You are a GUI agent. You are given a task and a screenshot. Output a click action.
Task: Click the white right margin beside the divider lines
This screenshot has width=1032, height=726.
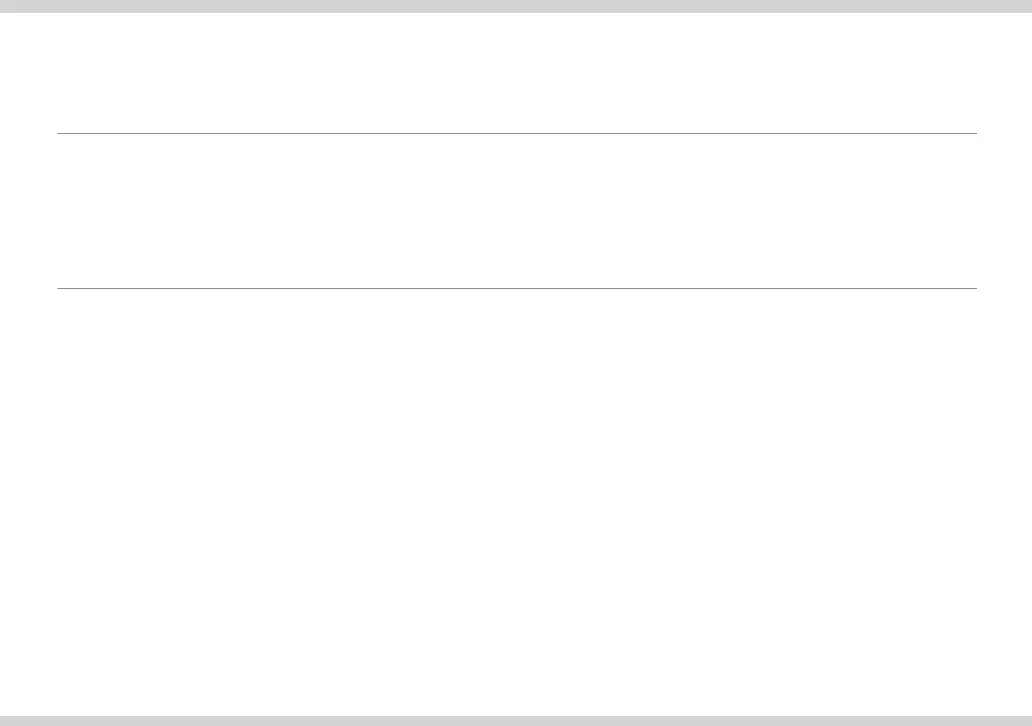(1004, 211)
